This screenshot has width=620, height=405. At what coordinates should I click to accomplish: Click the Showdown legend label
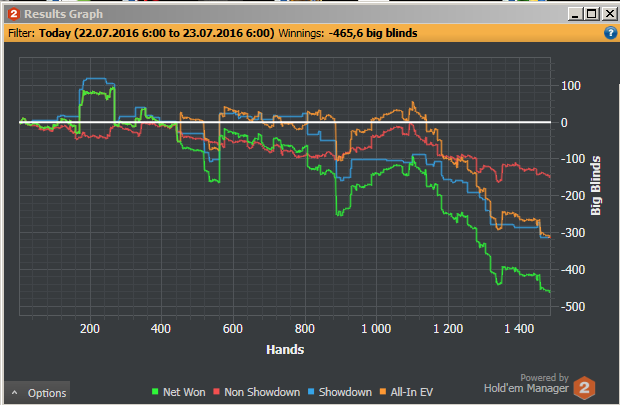345,392
